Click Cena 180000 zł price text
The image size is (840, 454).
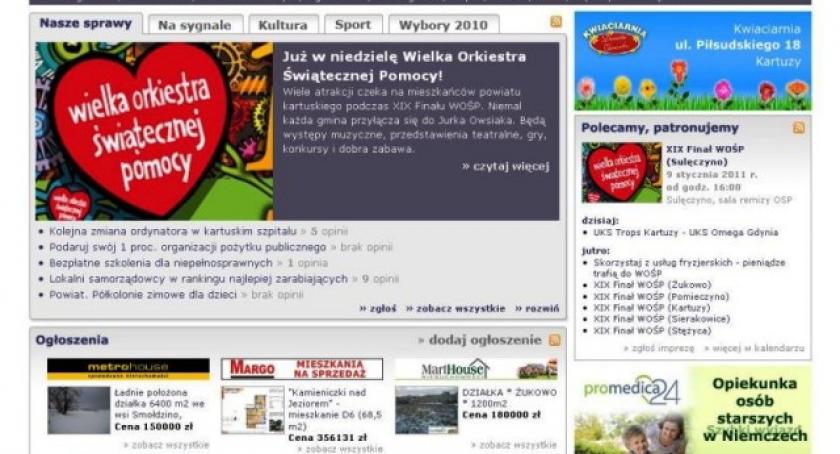501,415
